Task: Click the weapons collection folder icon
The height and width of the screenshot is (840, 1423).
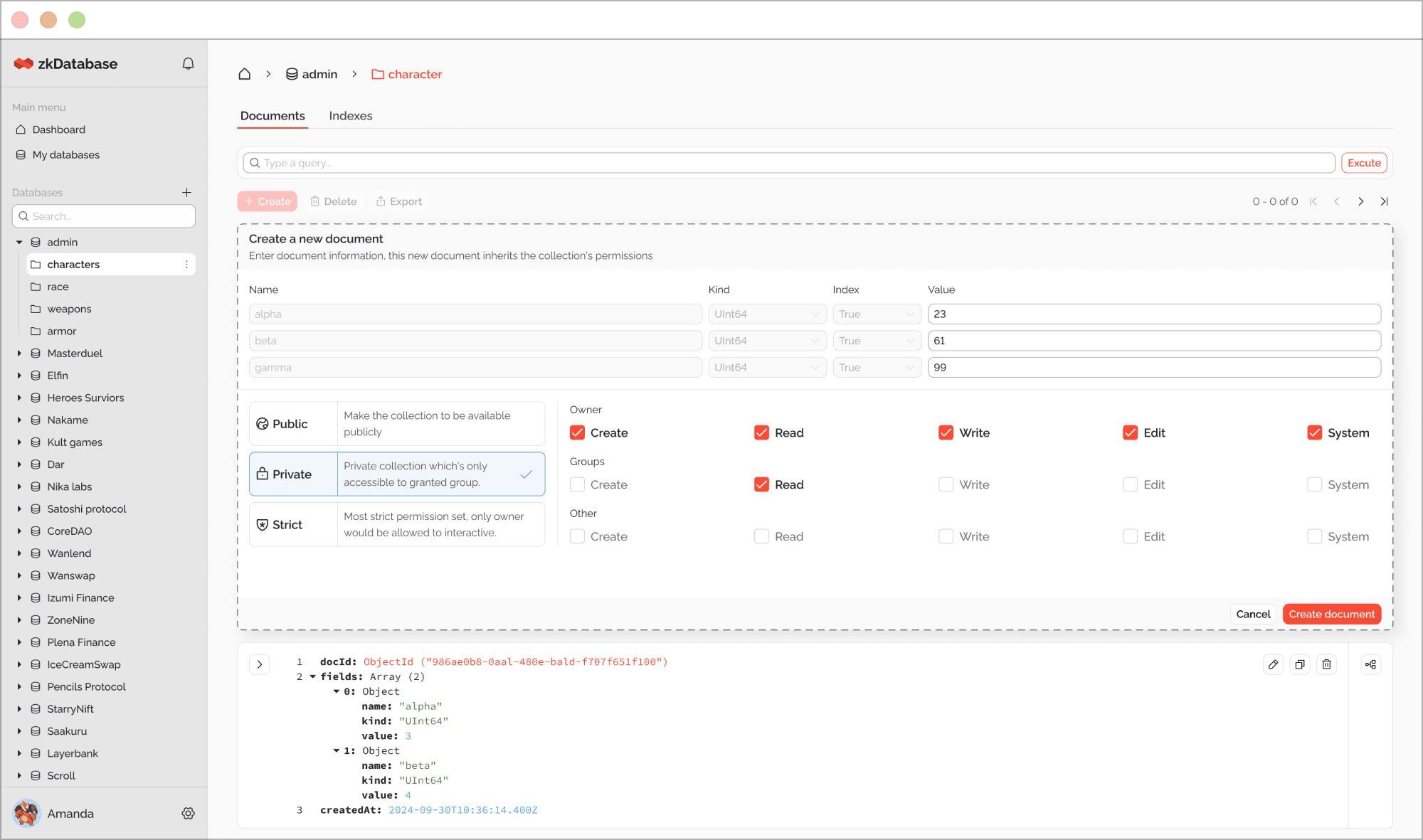Action: [x=36, y=309]
